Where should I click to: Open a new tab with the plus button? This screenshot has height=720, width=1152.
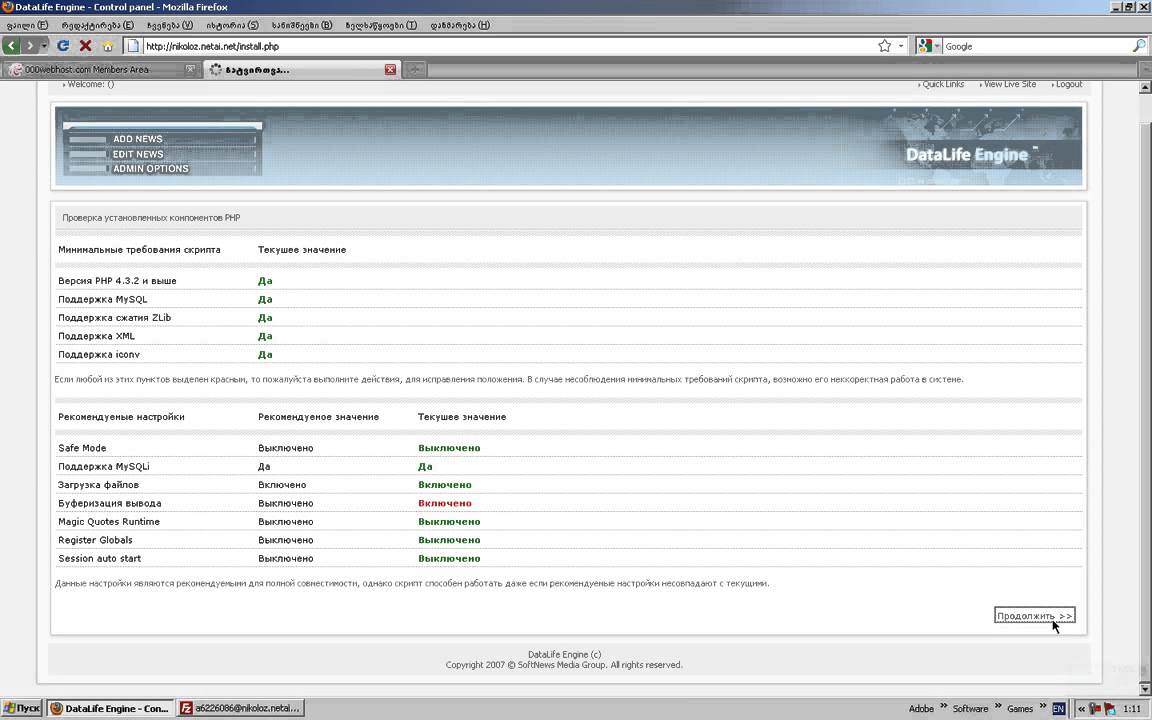pos(414,70)
